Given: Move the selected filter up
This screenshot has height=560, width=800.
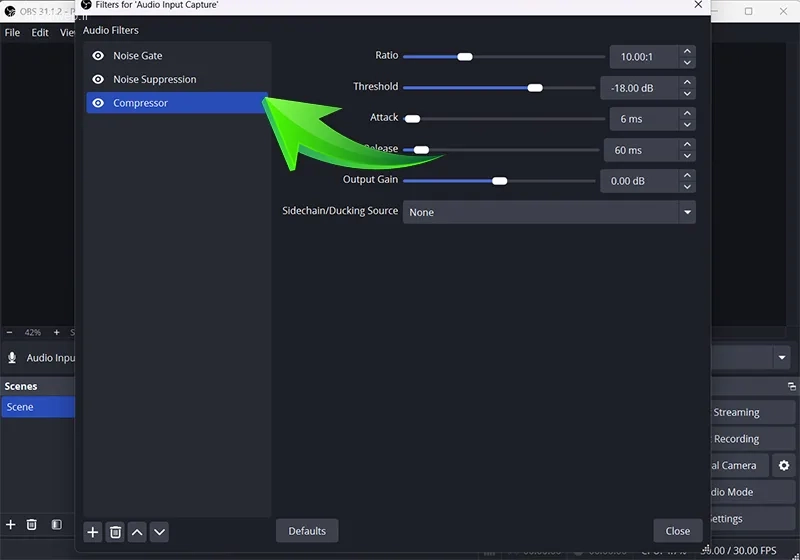Looking at the screenshot, I should tap(137, 532).
